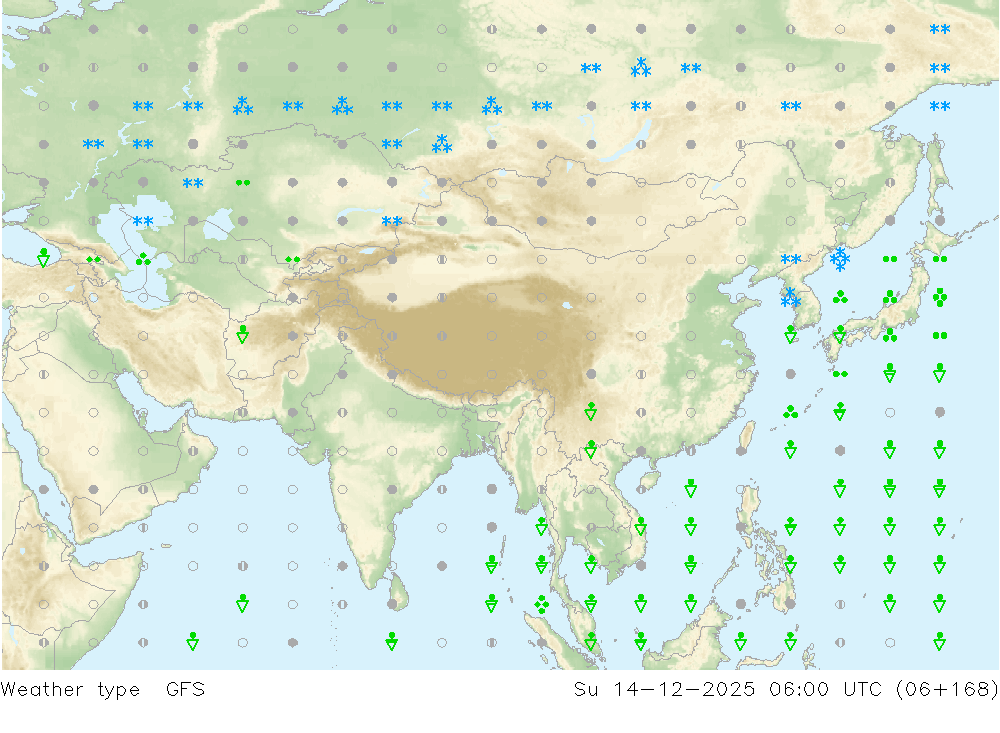Screen dimensions: 1000x733
Task: Click the green shower symbol on the Black Sea's eastern shore
Action: [x=43, y=258]
